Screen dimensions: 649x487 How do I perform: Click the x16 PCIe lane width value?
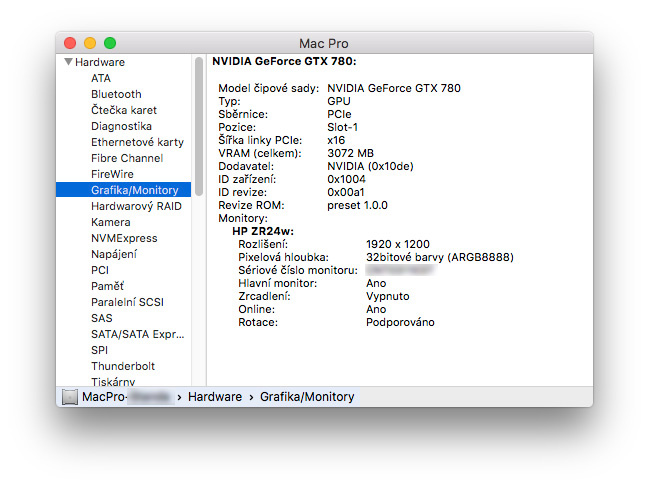[336, 140]
